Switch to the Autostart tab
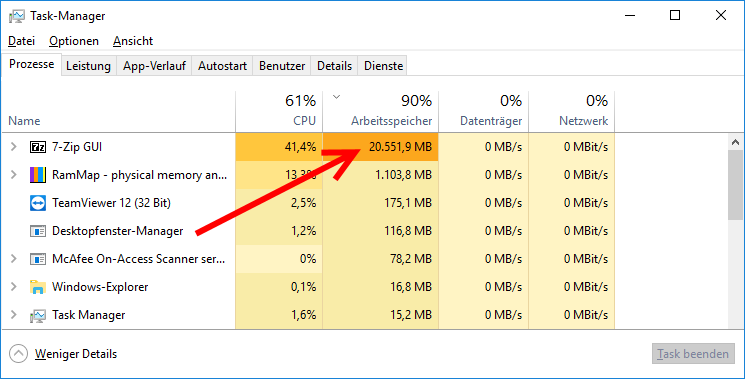Viewport: 745px width, 379px height. 222,66
